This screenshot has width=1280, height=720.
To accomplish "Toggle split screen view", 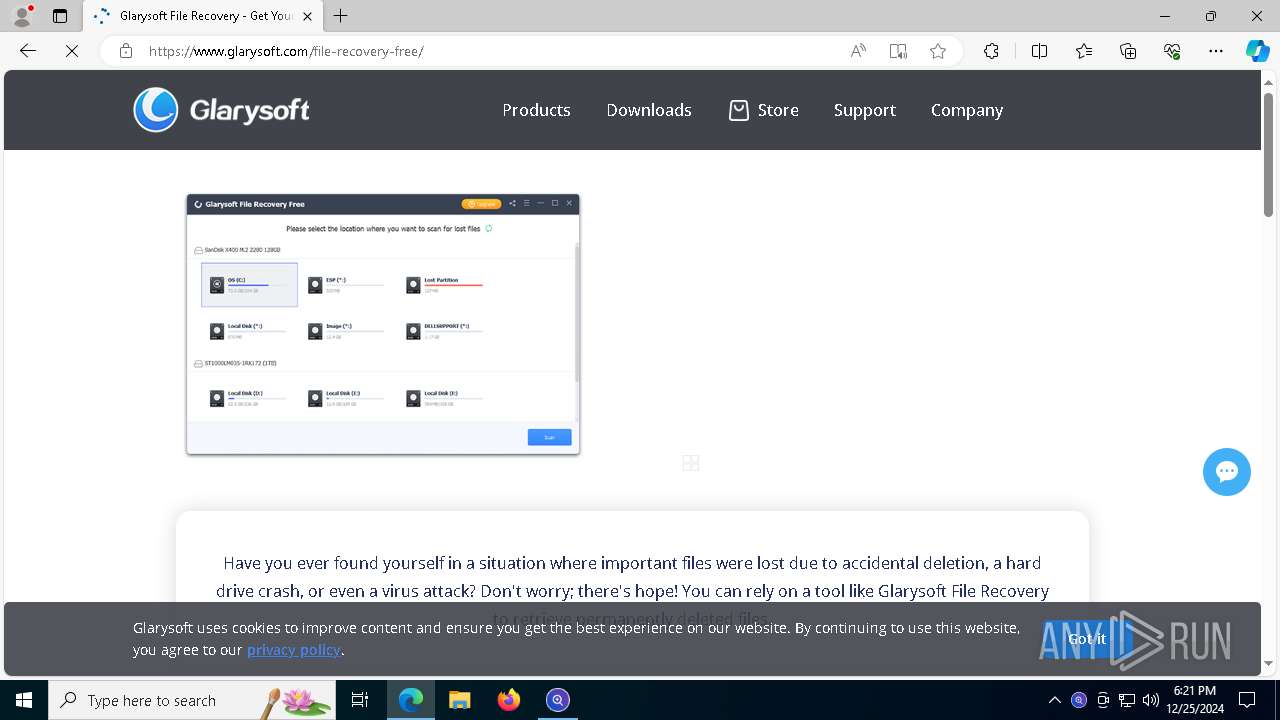I will 1039,51.
